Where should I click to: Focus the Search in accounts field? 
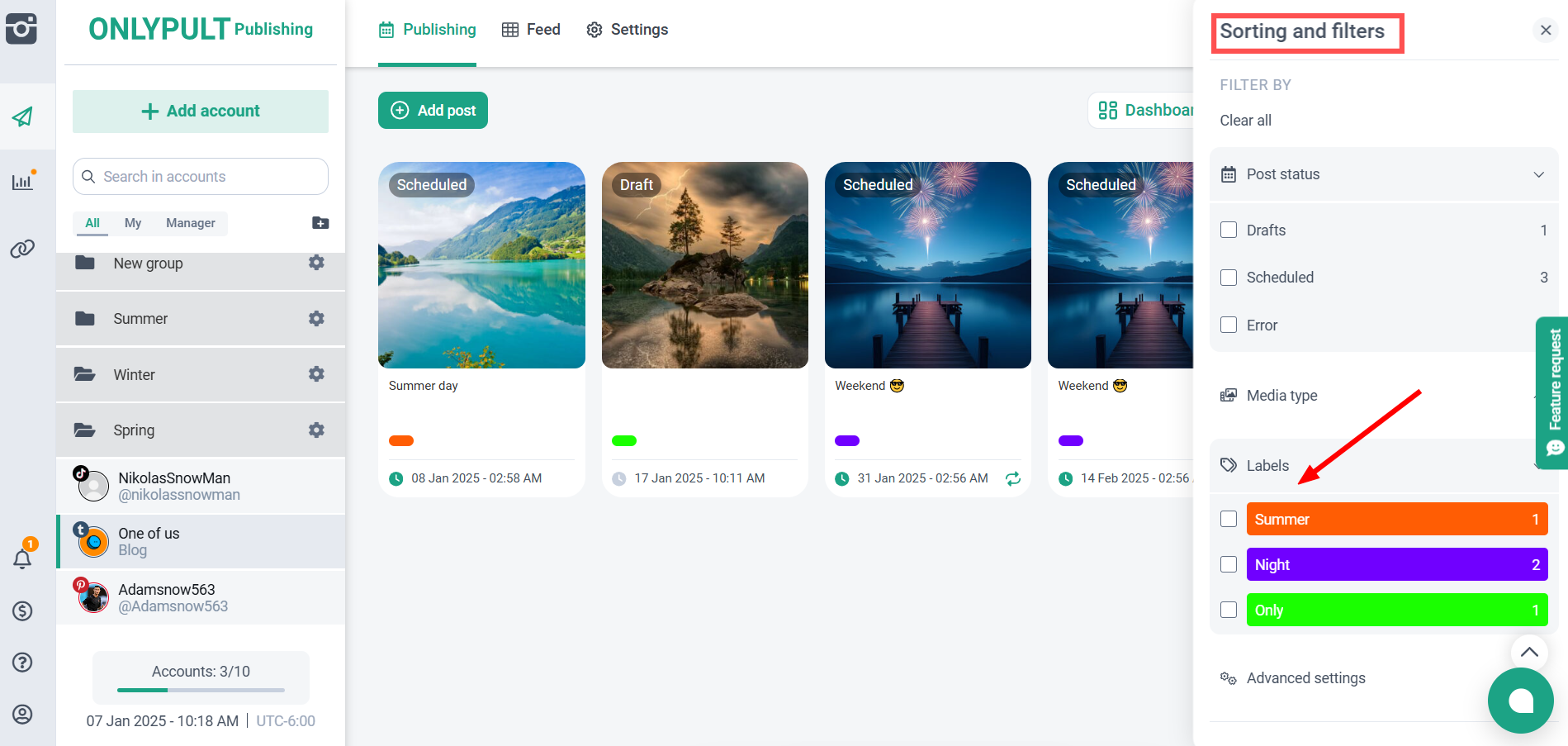(201, 177)
